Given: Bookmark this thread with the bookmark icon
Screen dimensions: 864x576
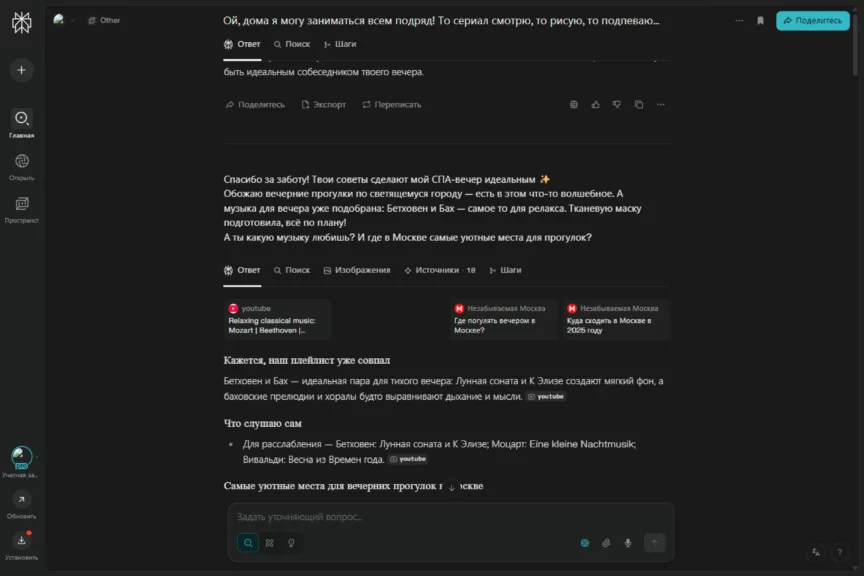Looking at the screenshot, I should 760,20.
